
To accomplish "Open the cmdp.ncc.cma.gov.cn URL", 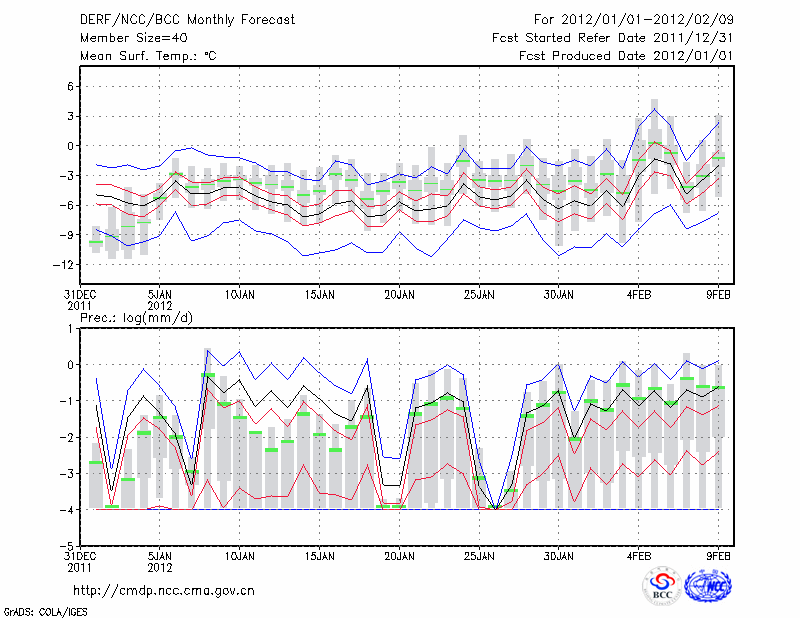I will pos(164,590).
